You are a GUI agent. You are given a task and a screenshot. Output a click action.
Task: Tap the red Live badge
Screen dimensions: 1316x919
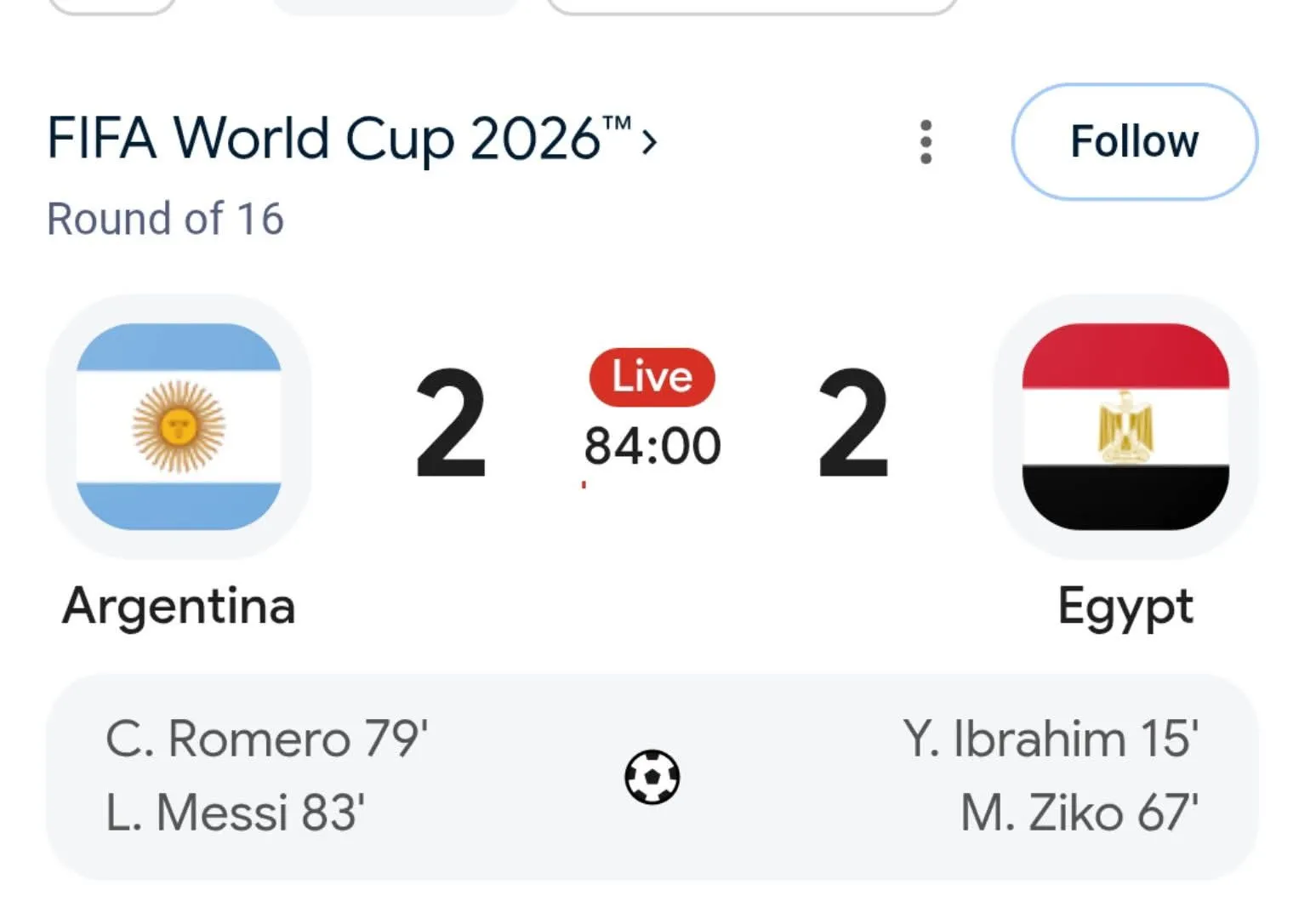652,377
